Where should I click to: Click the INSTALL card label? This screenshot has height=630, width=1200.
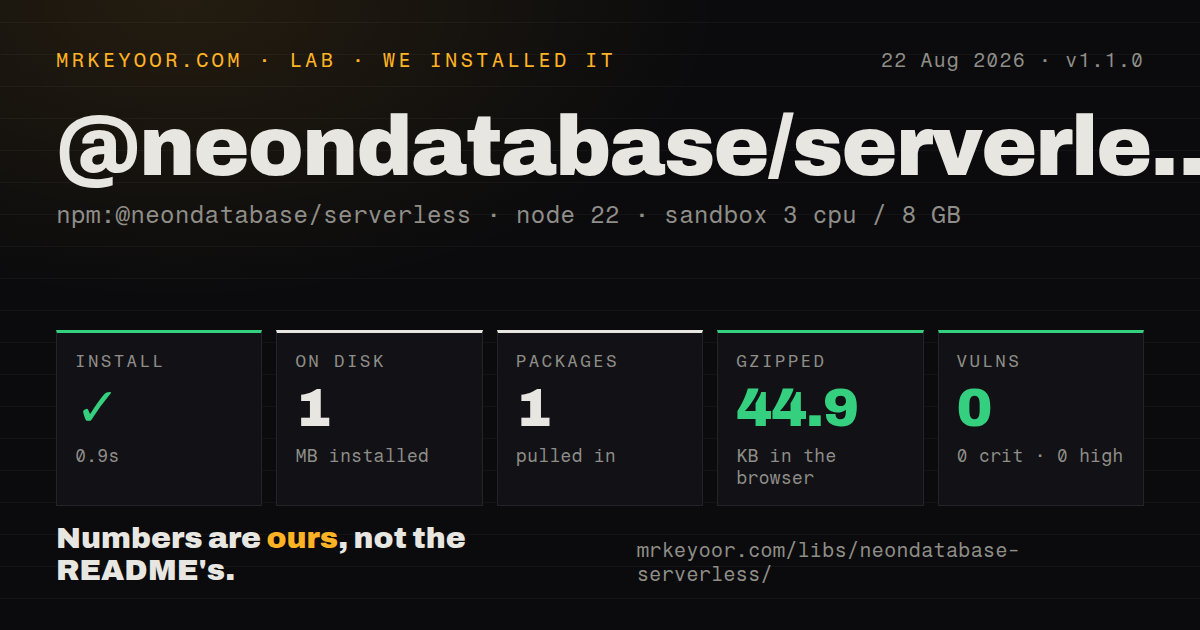119,361
